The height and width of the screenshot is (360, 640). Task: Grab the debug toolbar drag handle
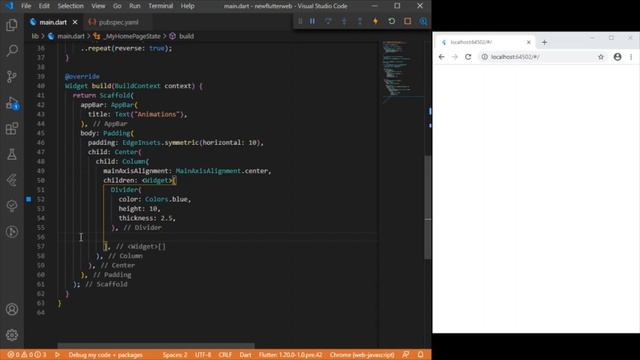pos(300,21)
